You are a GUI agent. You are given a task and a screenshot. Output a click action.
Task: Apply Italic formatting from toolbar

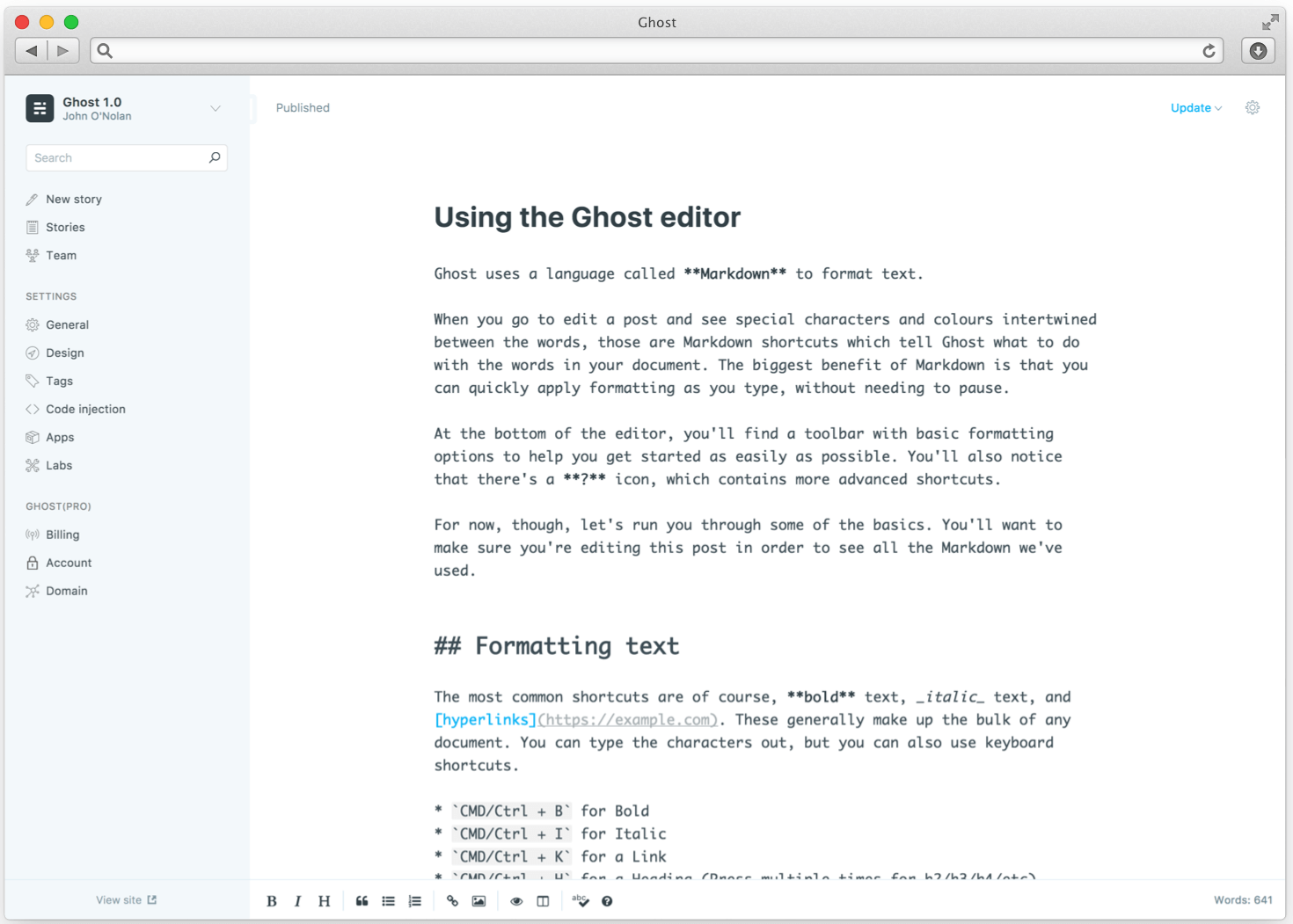pos(297,901)
